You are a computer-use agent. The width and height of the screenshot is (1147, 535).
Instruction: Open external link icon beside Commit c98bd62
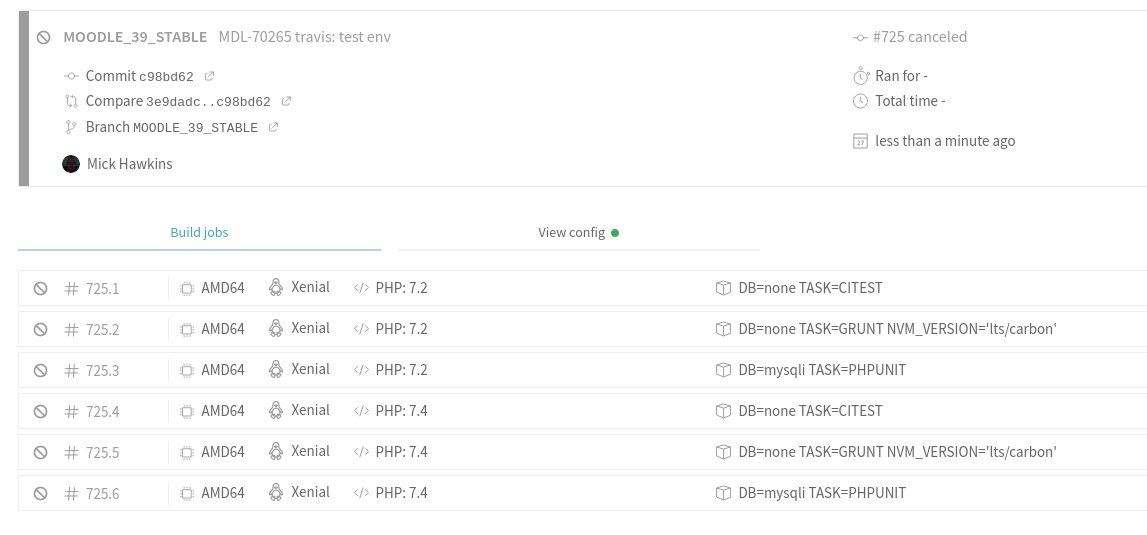point(209,76)
